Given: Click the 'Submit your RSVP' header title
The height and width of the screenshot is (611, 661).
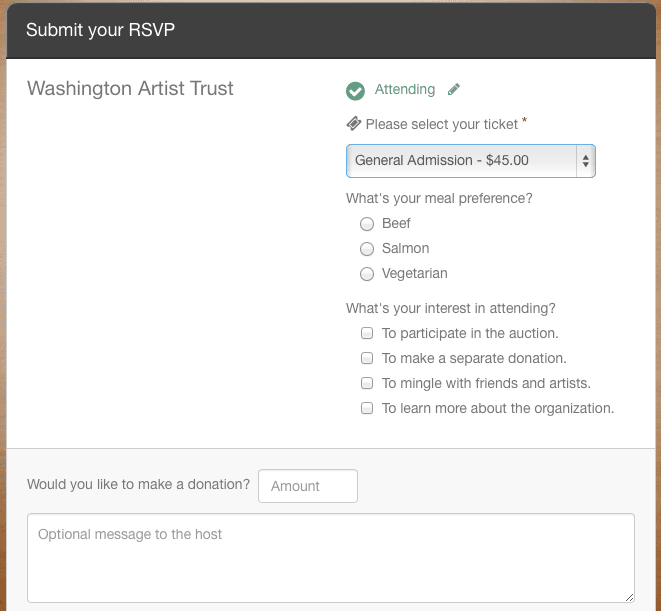Looking at the screenshot, I should [100, 30].
